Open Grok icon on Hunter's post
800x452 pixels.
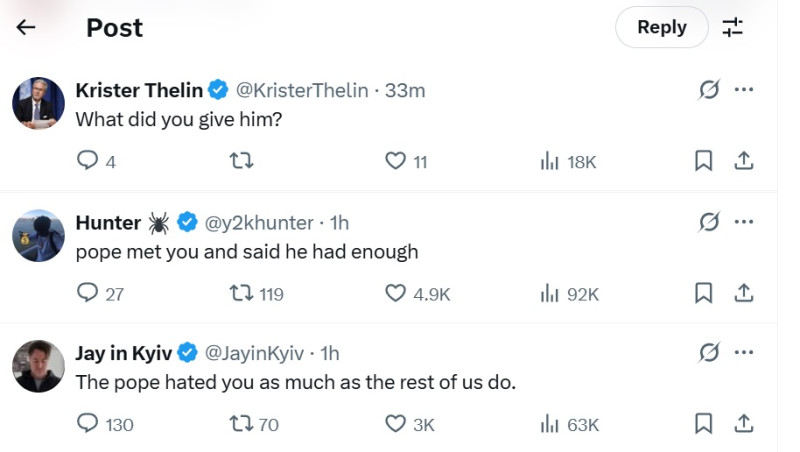[x=709, y=222]
